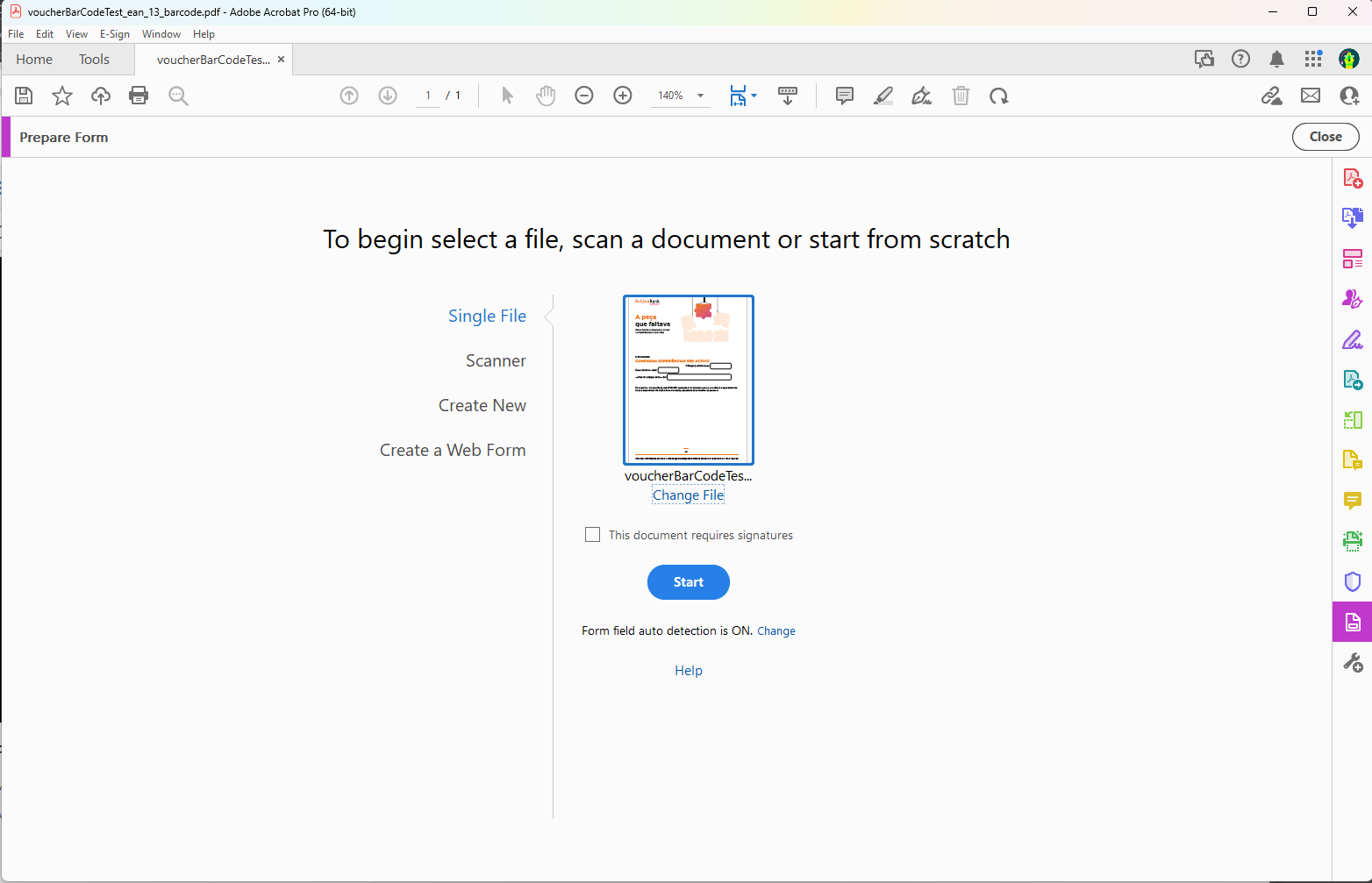
Task: Select the Hand pan tool
Action: pos(546,96)
